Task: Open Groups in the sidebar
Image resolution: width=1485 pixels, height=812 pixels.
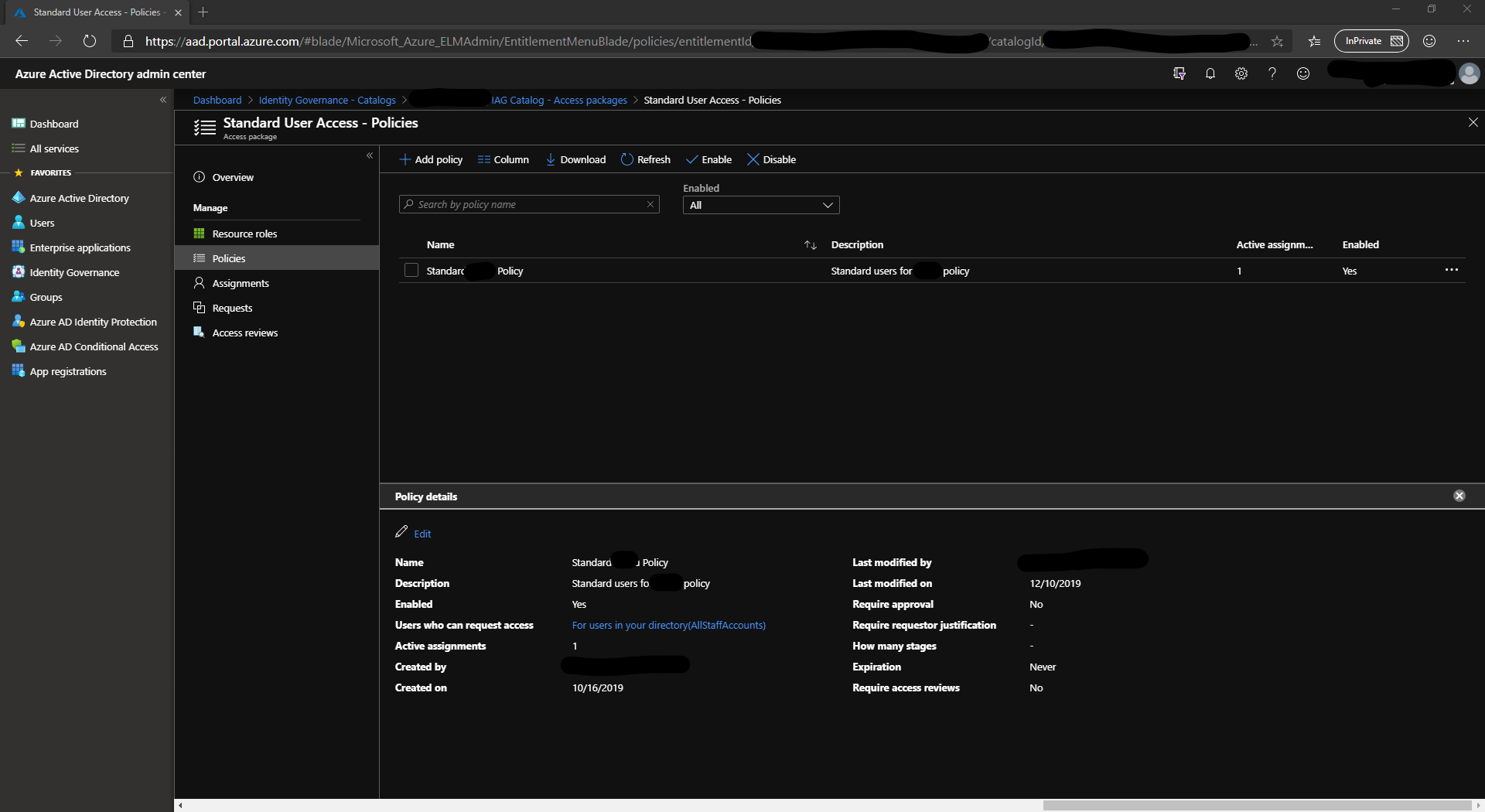Action: [x=46, y=297]
